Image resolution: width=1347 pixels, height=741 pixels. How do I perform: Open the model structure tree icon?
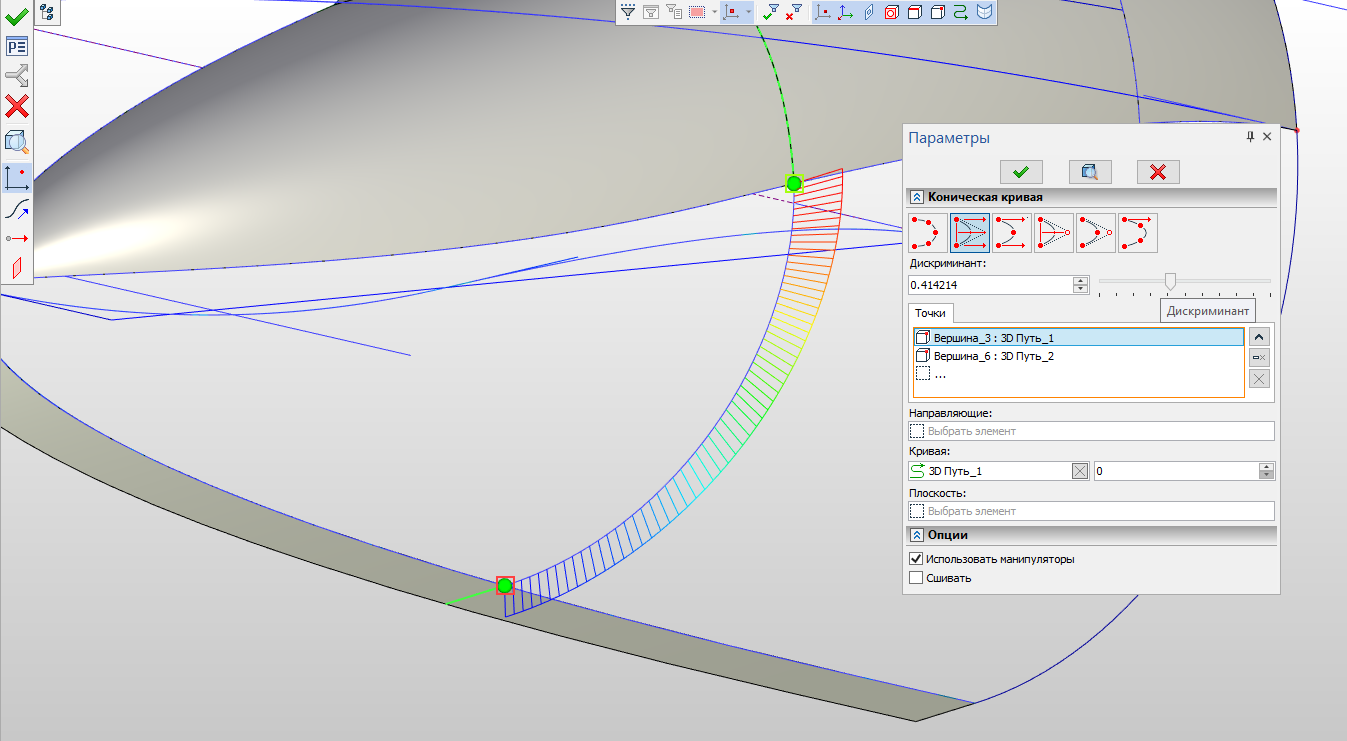48,12
